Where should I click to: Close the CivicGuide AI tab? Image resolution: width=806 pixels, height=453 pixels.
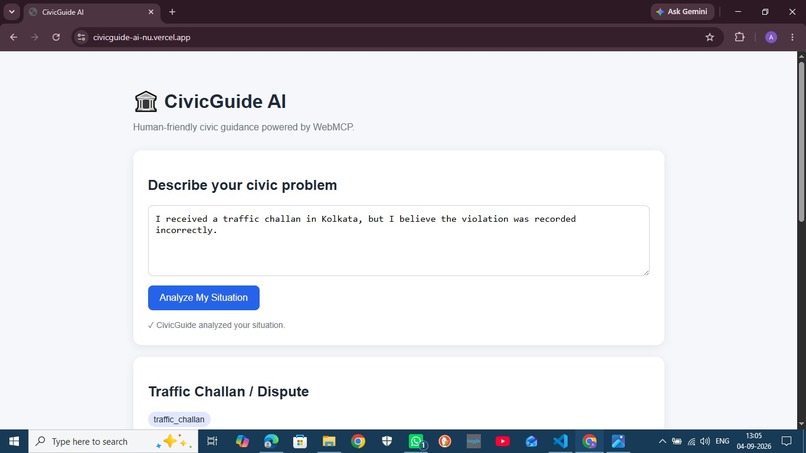151,12
